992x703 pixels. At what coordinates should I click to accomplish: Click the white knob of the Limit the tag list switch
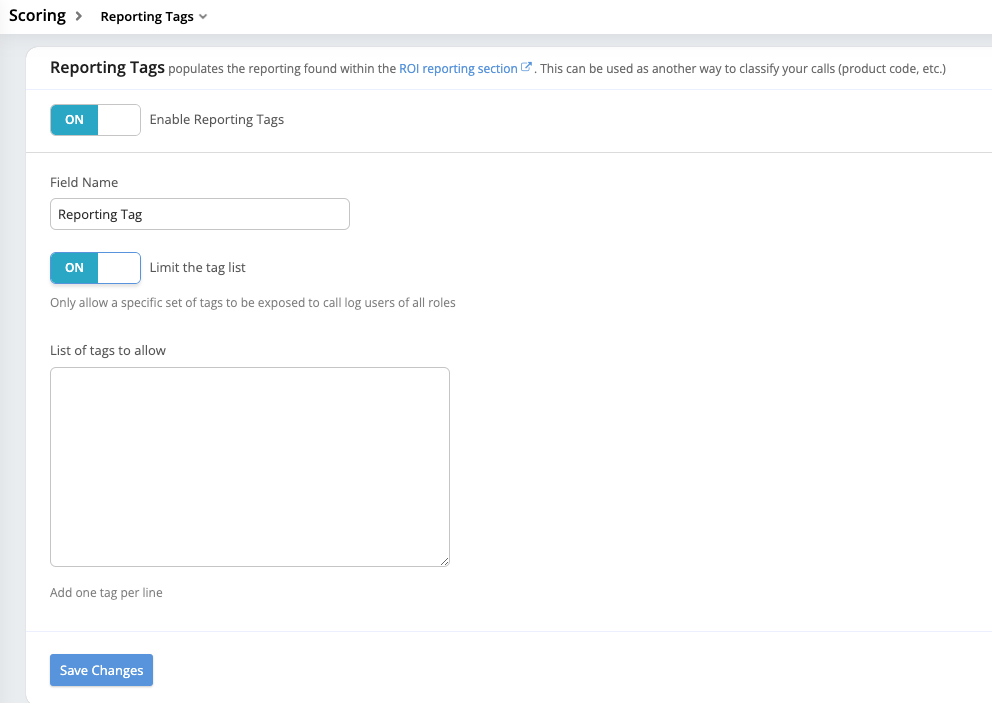click(119, 268)
